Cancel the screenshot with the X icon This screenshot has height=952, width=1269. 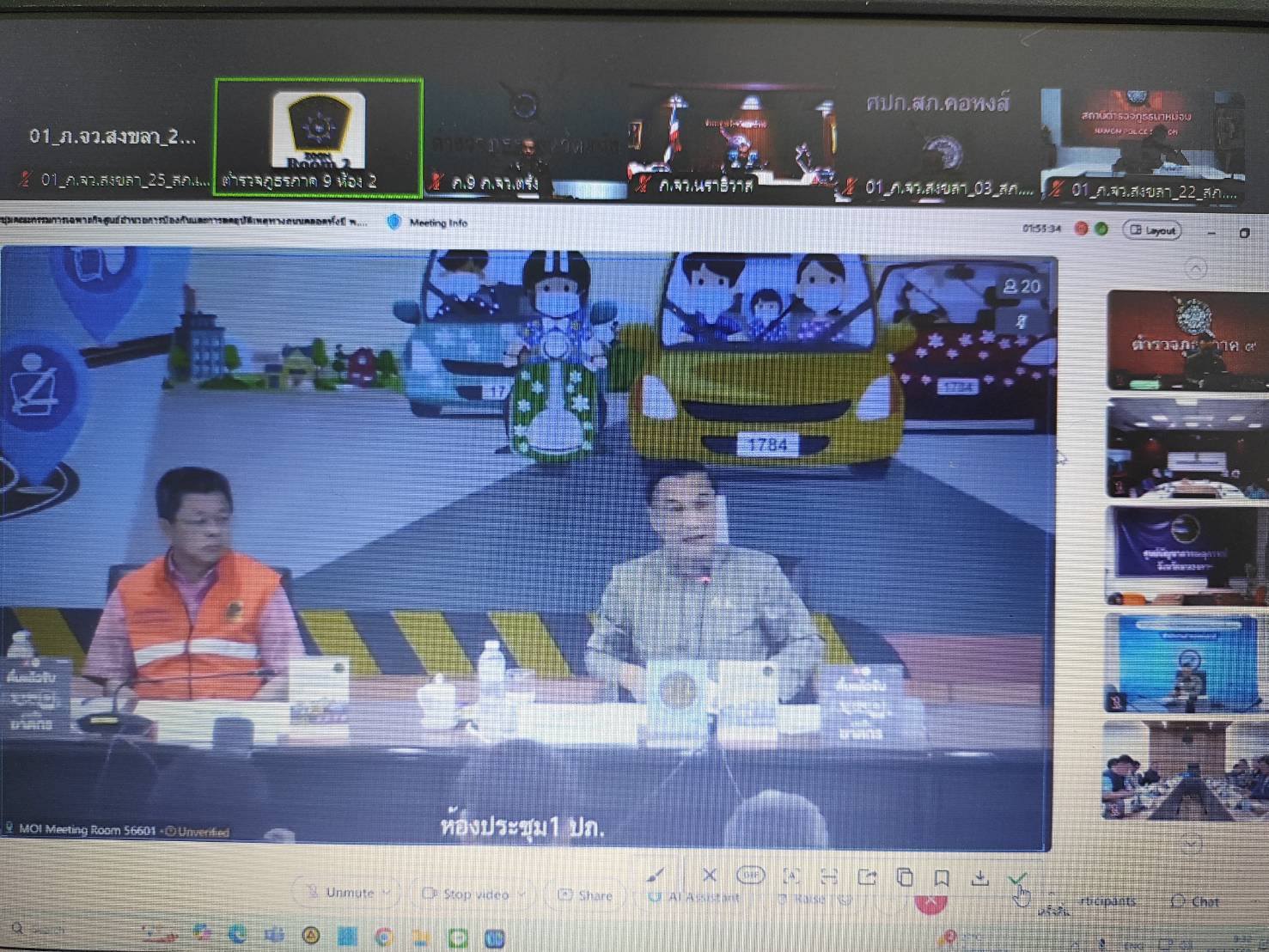coord(709,875)
